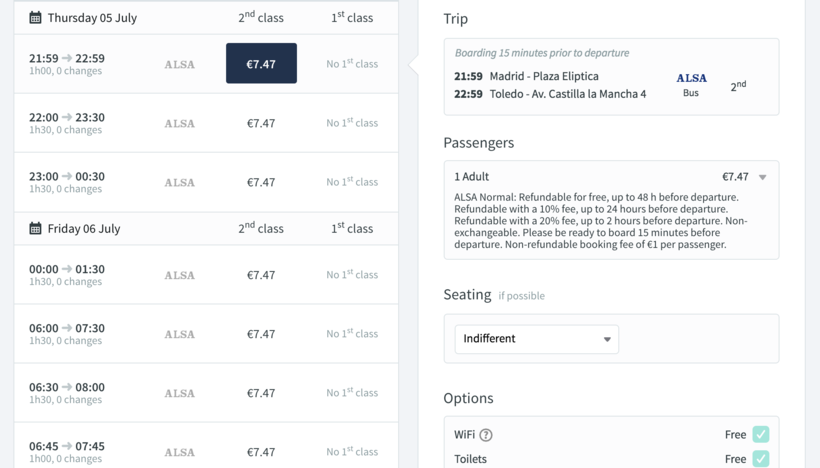Click the calendar icon beside Friday 06 July
This screenshot has width=820, height=468.
pyautogui.click(x=35, y=229)
